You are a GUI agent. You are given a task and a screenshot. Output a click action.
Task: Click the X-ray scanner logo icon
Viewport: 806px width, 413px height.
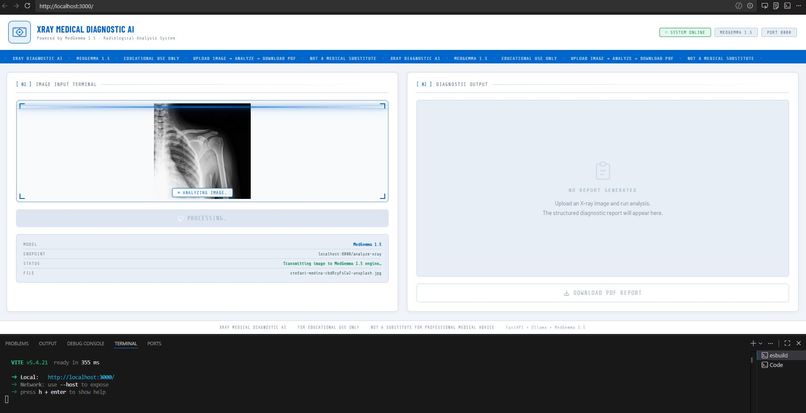tap(20, 32)
